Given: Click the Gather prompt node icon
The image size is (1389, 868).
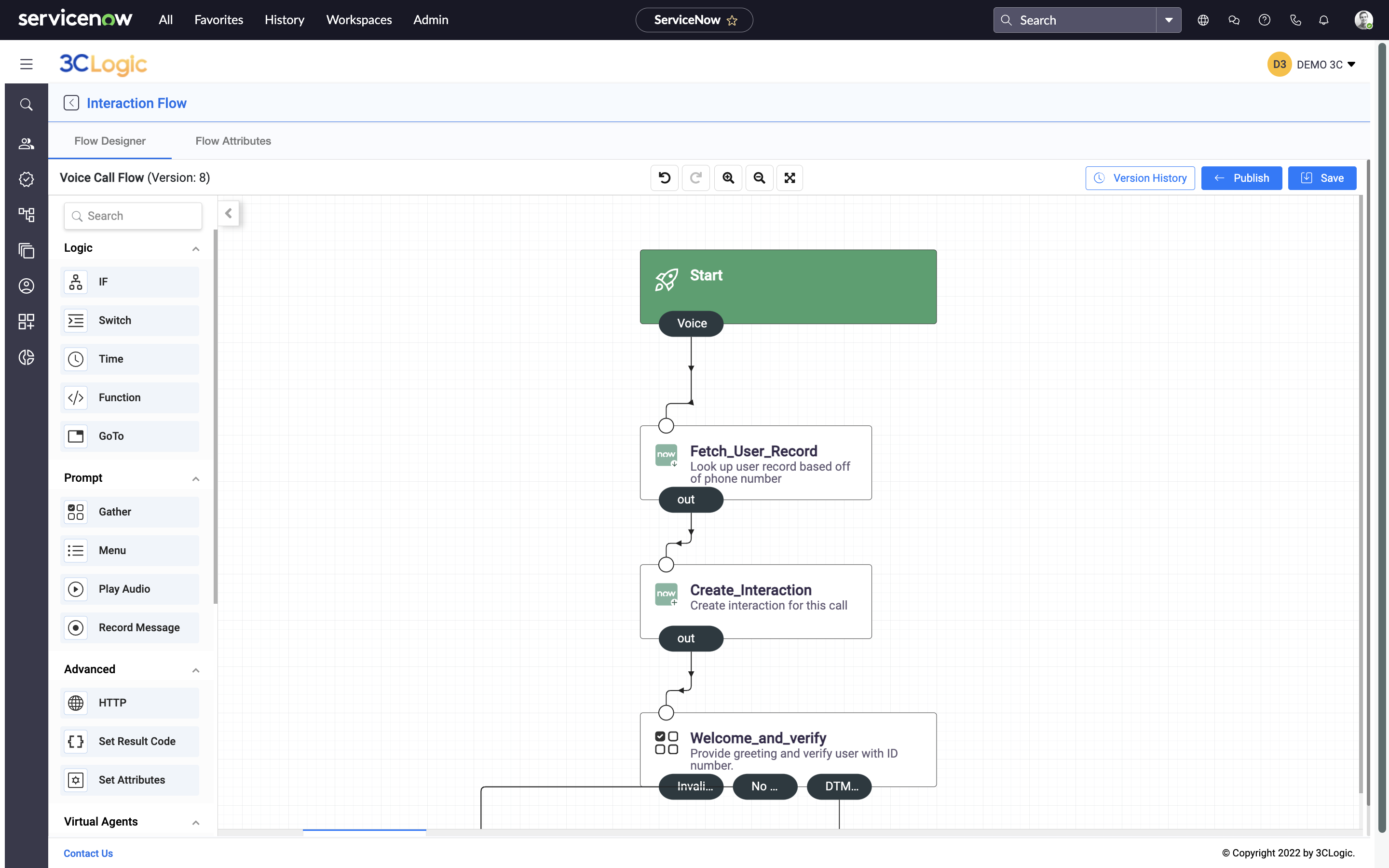Looking at the screenshot, I should [77, 511].
